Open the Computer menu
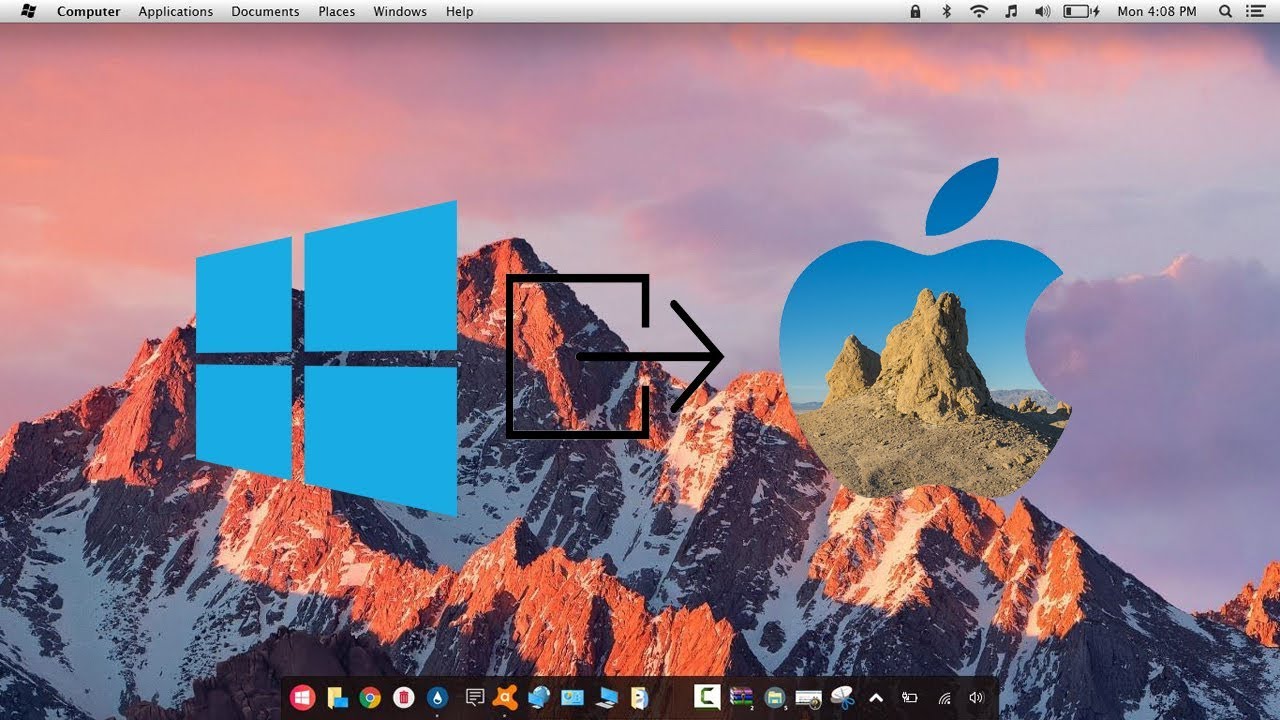 point(88,12)
